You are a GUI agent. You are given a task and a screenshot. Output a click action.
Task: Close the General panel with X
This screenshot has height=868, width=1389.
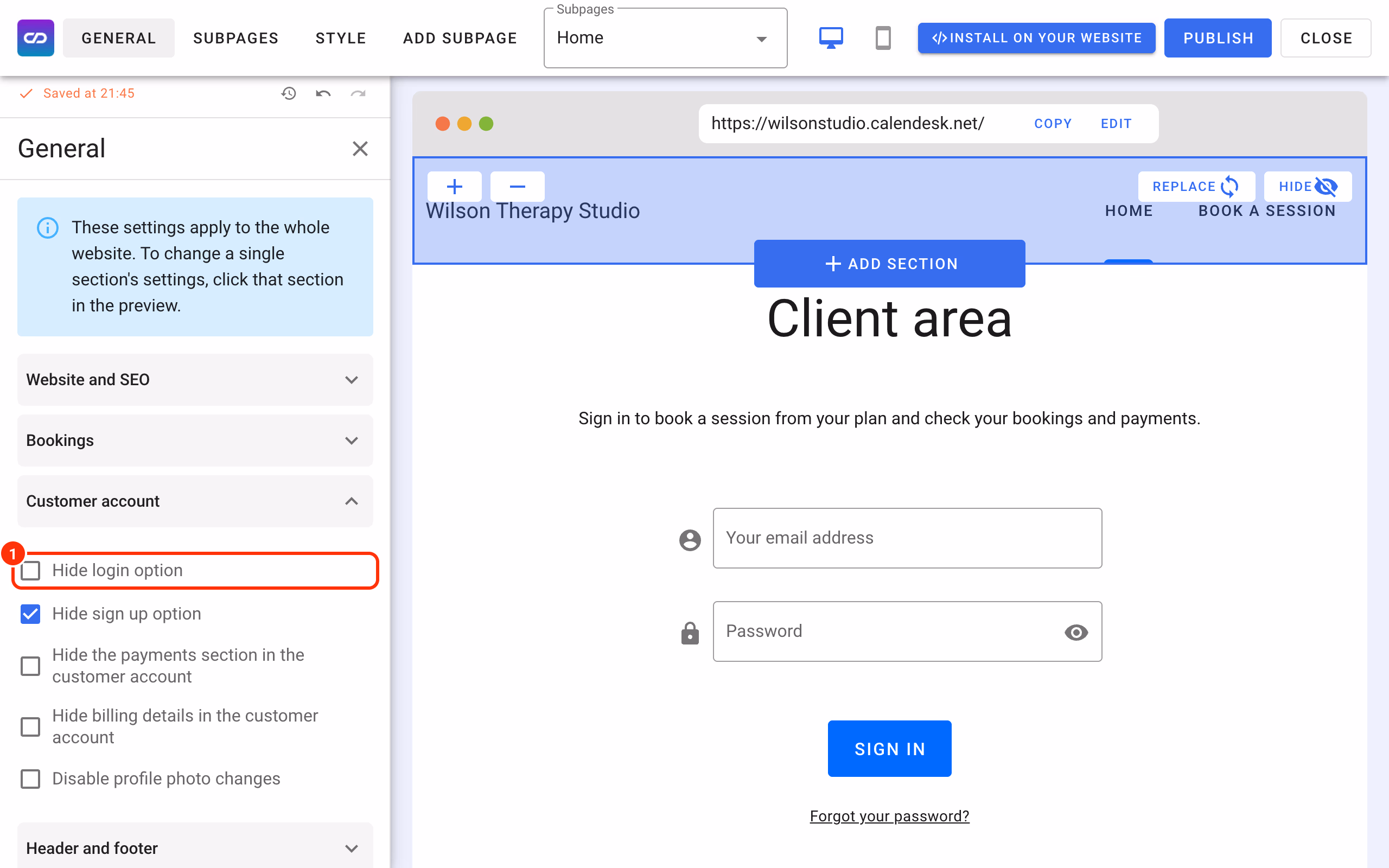360,149
